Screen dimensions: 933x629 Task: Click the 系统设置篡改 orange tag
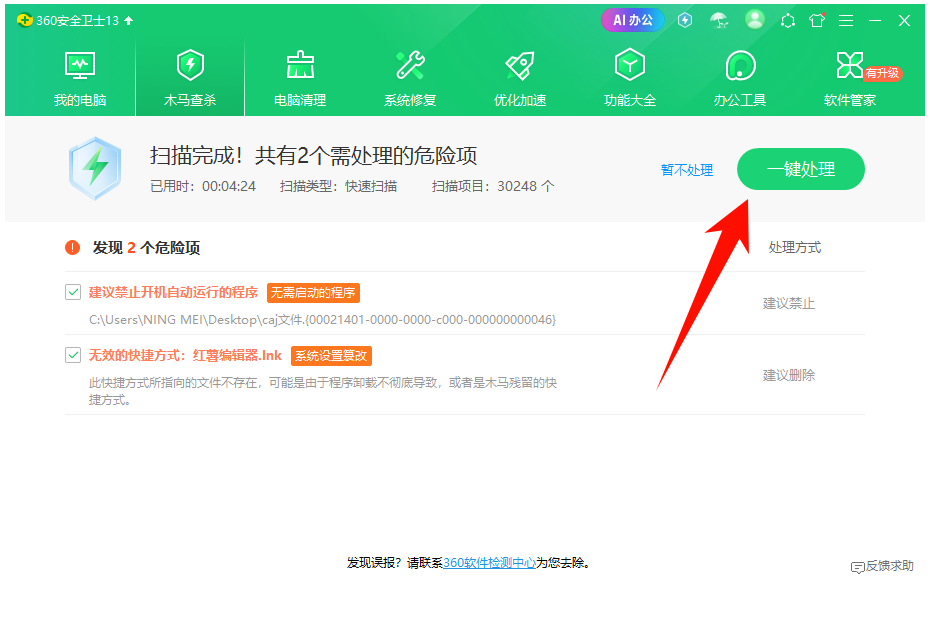(331, 355)
